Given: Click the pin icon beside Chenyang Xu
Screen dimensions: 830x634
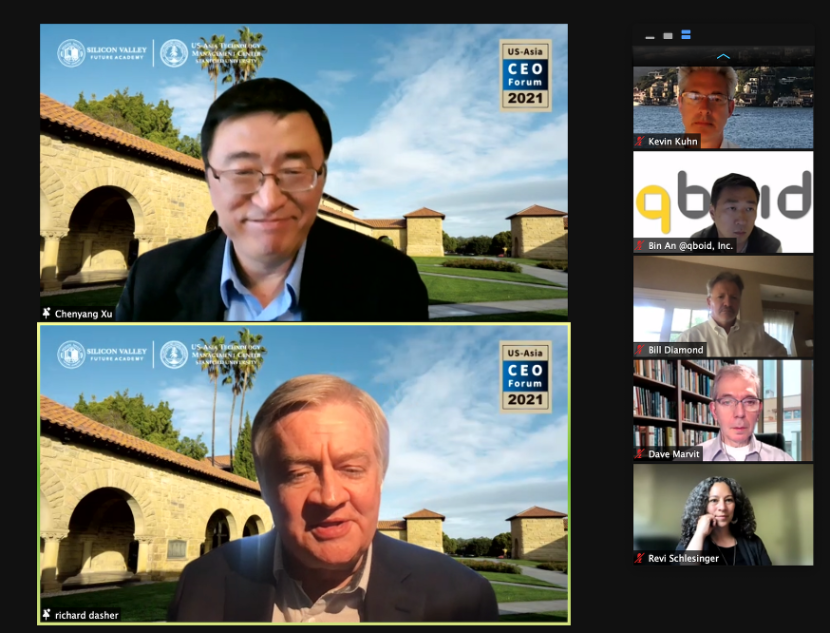Looking at the screenshot, I should click(x=47, y=313).
